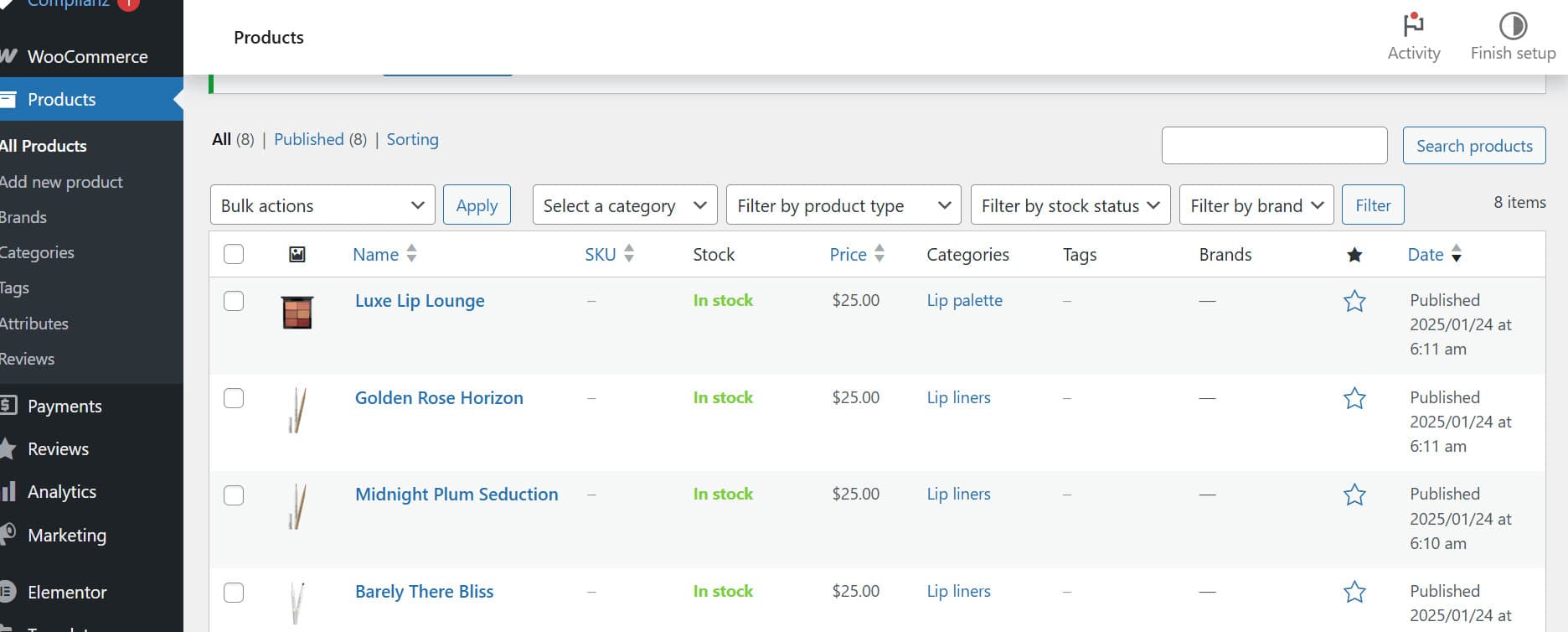1568x632 pixels.
Task: Click the Finish setup progress icon
Action: tap(1513, 25)
